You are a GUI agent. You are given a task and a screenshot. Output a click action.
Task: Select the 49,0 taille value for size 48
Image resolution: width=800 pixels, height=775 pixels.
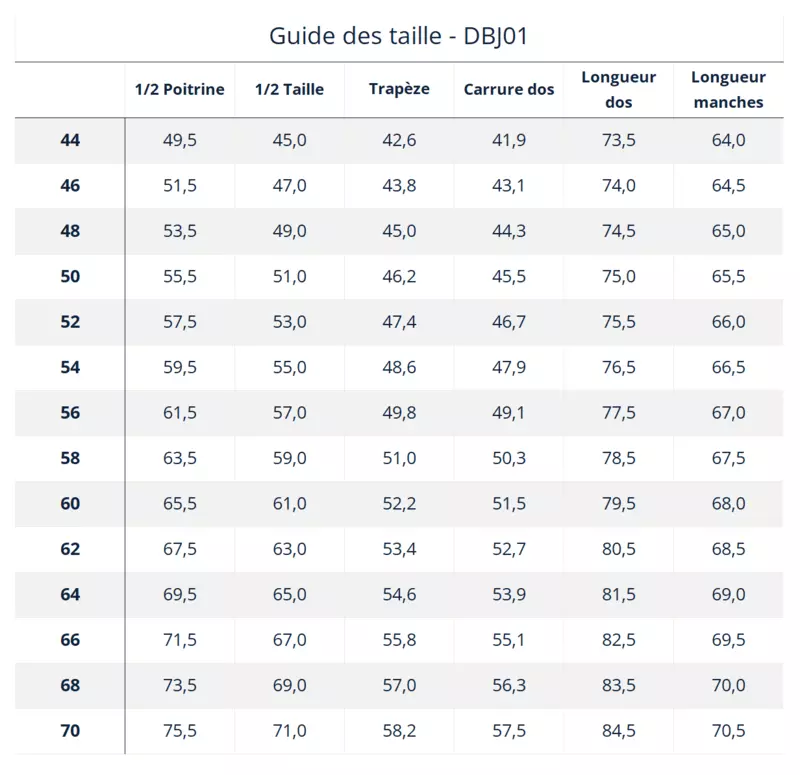pyautogui.click(x=289, y=231)
